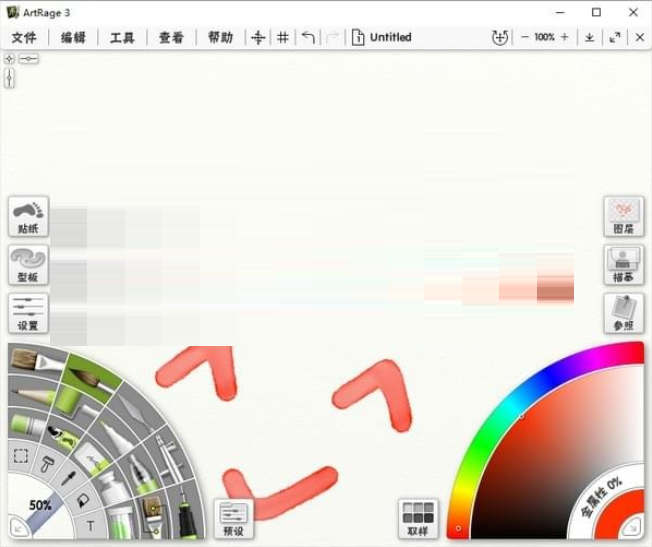This screenshot has width=652, height=547.
Task: Expand the 取样 color samples panel
Action: tap(417, 519)
